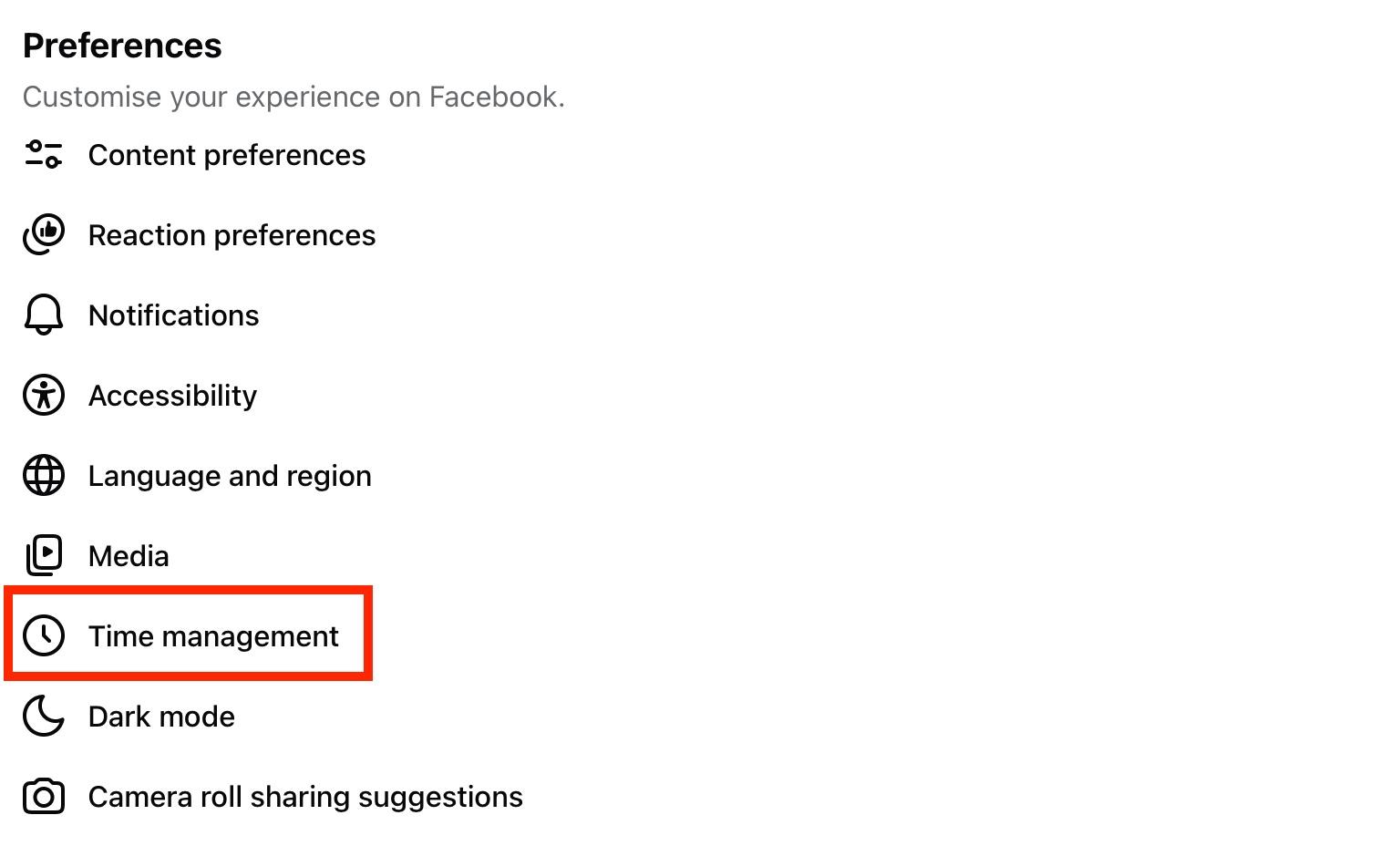Select the Accessibility option

172,396
